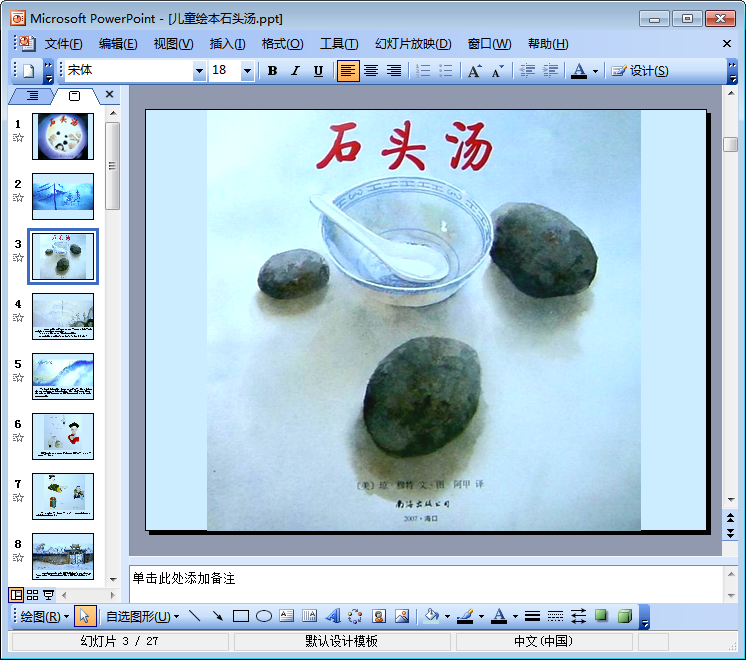Image resolution: width=746 pixels, height=660 pixels.
Task: Increase the indent level
Action: pos(550,71)
